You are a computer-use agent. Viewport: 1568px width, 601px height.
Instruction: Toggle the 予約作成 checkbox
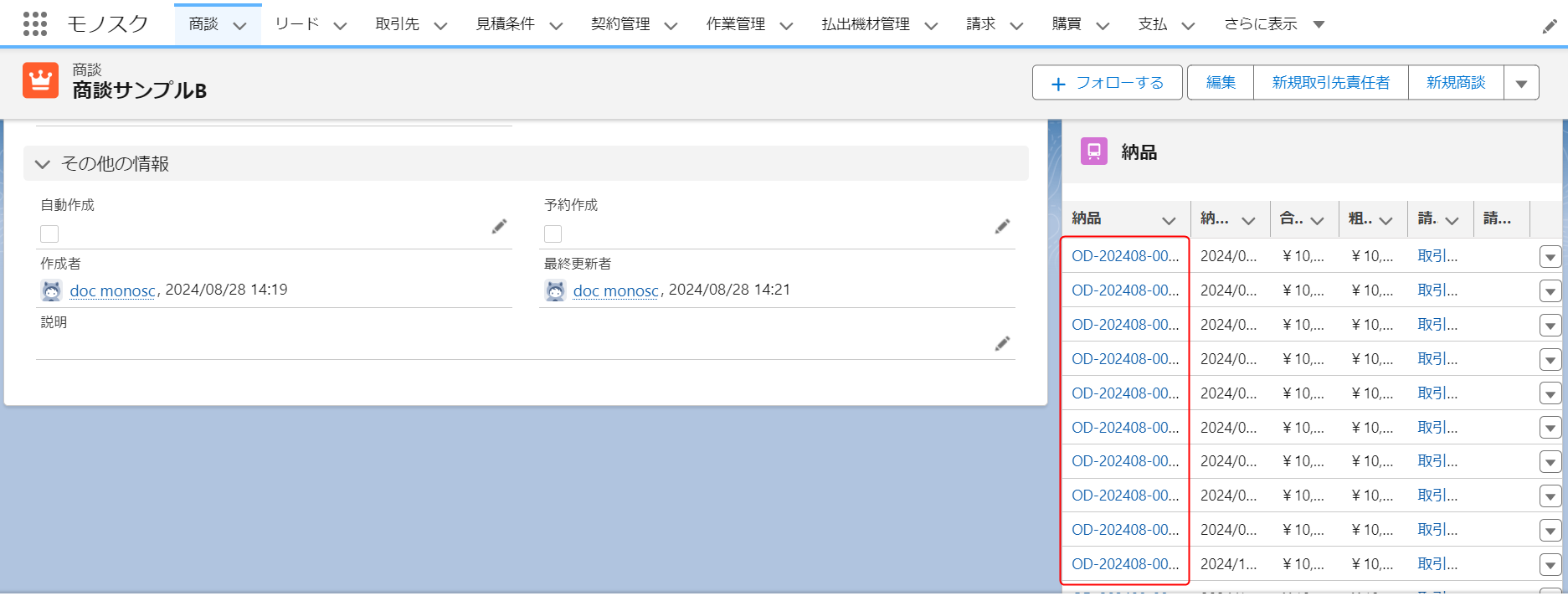tap(553, 234)
